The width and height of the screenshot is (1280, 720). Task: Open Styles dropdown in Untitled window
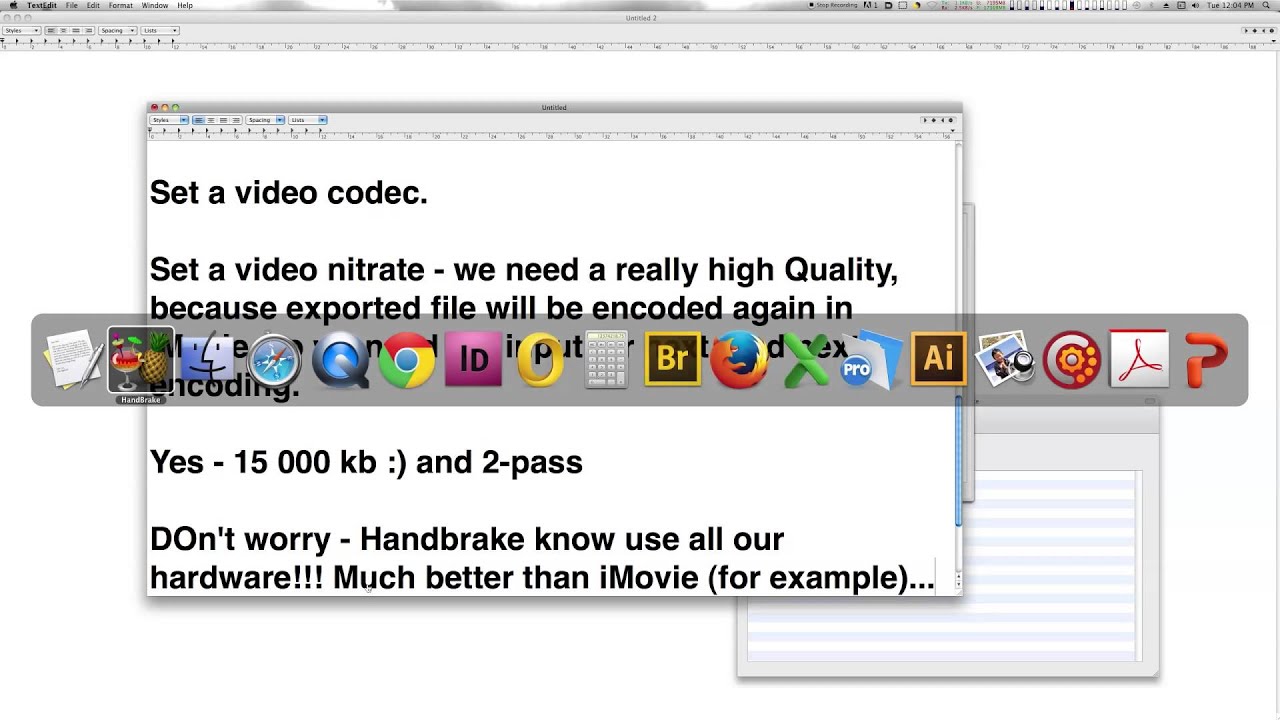[169, 120]
